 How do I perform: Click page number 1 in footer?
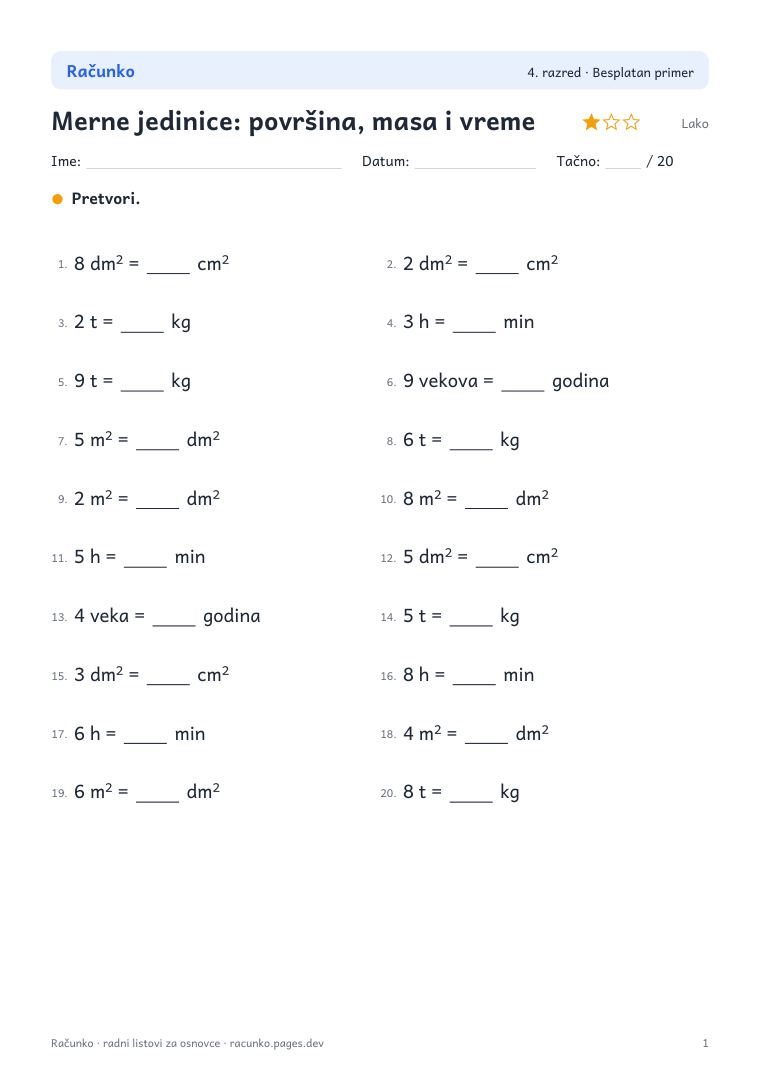click(x=705, y=1043)
